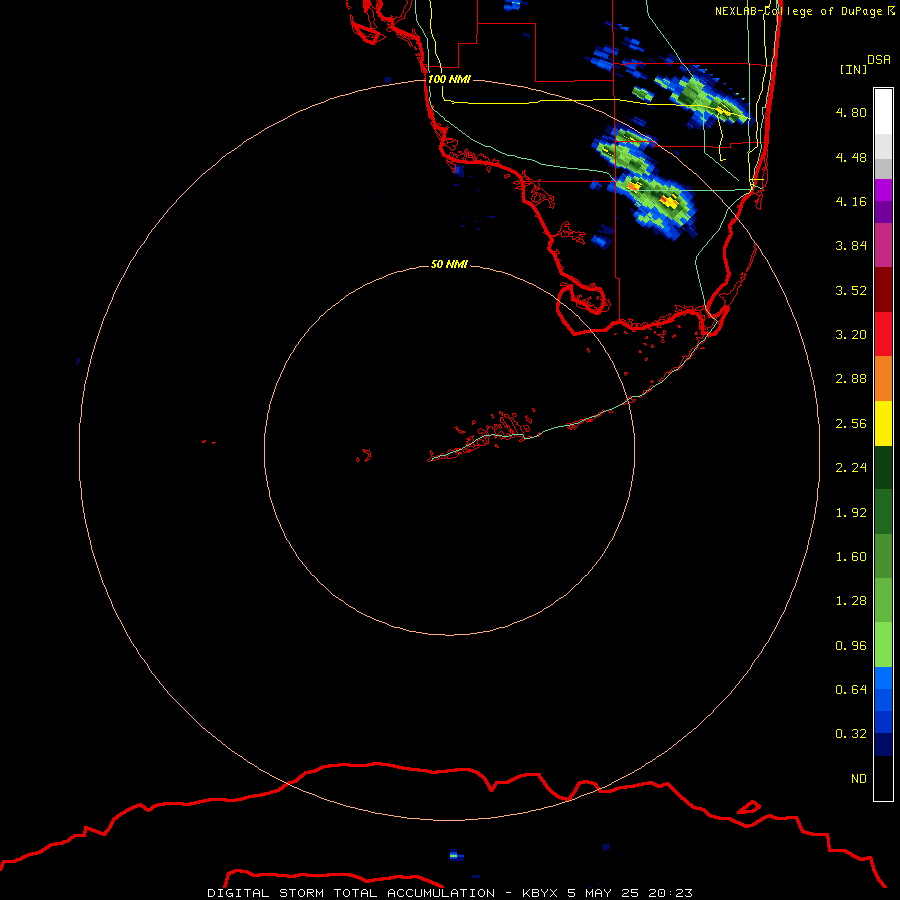Select the 4.48 legend value
Screen dimensions: 900x900
(x=851, y=157)
